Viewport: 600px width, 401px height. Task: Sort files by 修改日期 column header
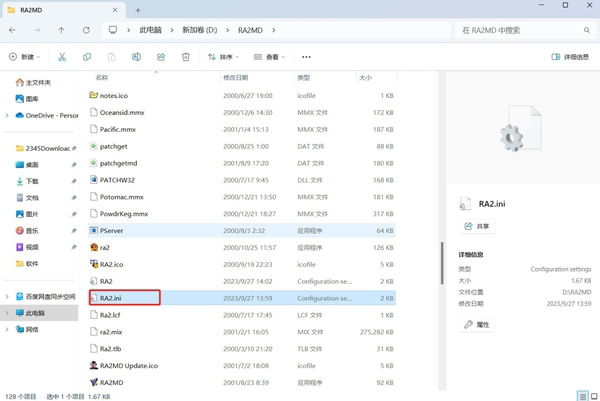pos(235,77)
